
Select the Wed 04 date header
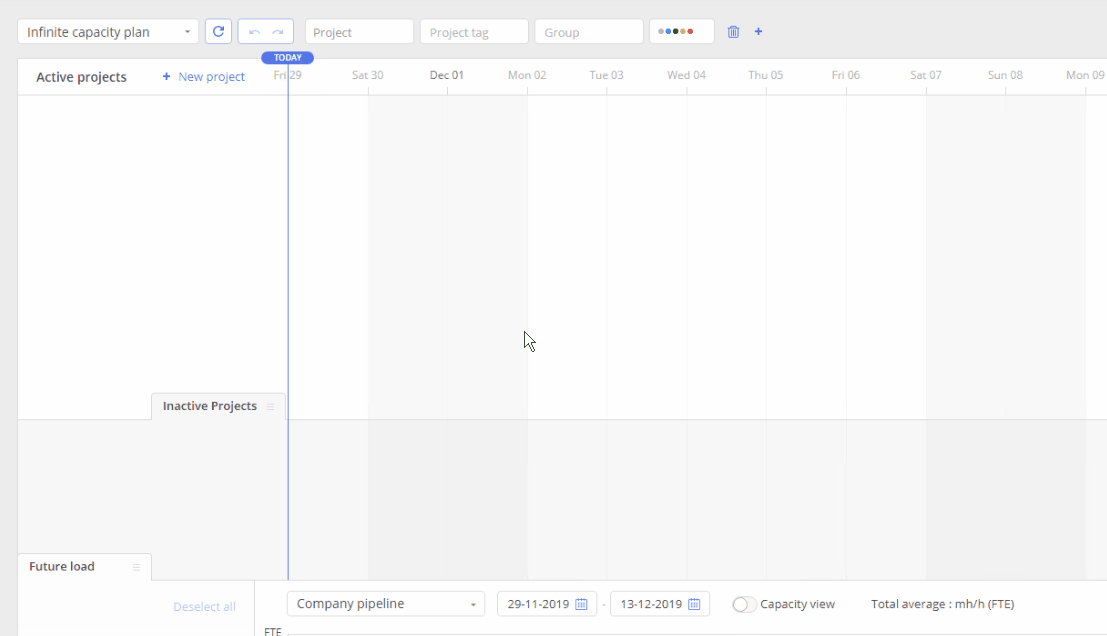686,75
